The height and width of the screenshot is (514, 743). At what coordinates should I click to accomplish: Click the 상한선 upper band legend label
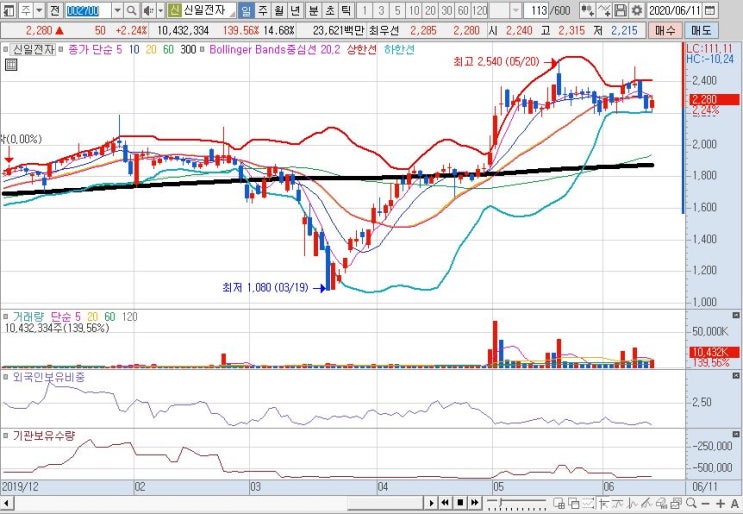click(361, 49)
